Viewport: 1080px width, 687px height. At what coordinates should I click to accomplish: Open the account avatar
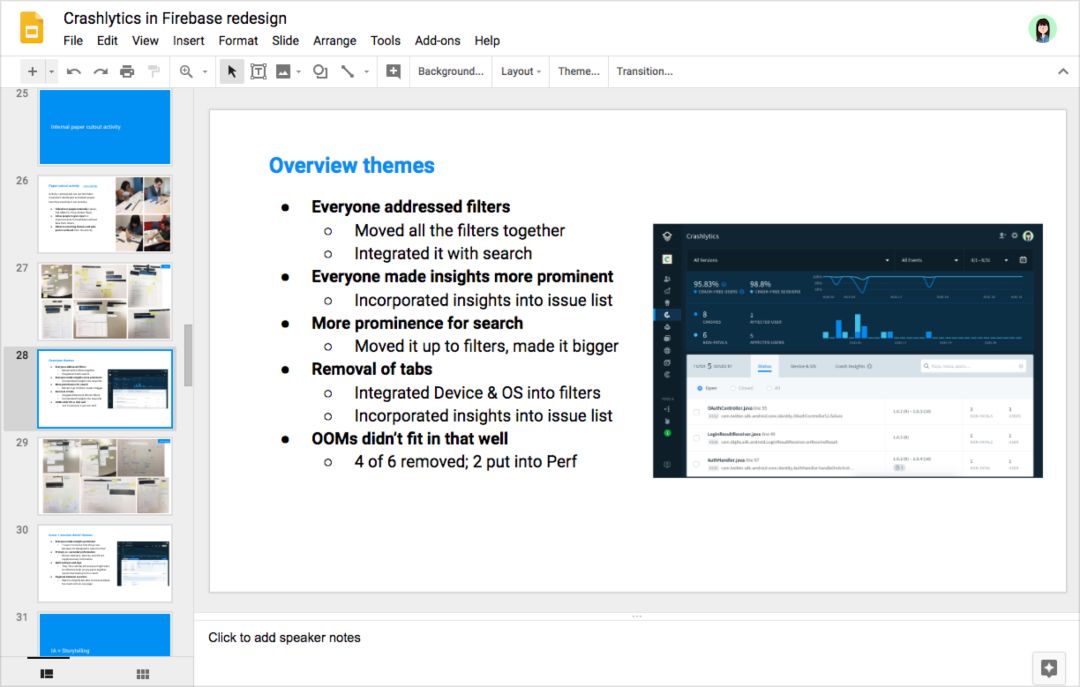[1042, 29]
